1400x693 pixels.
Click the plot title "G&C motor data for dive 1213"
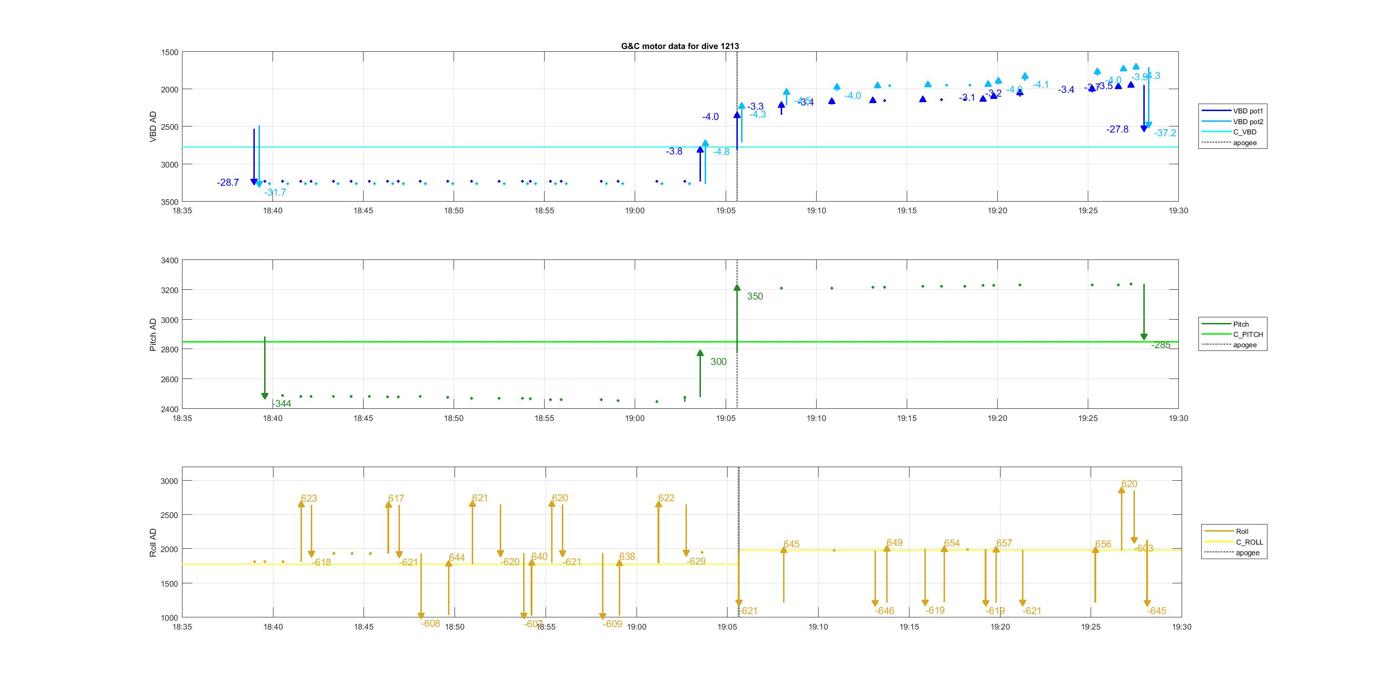click(680, 46)
